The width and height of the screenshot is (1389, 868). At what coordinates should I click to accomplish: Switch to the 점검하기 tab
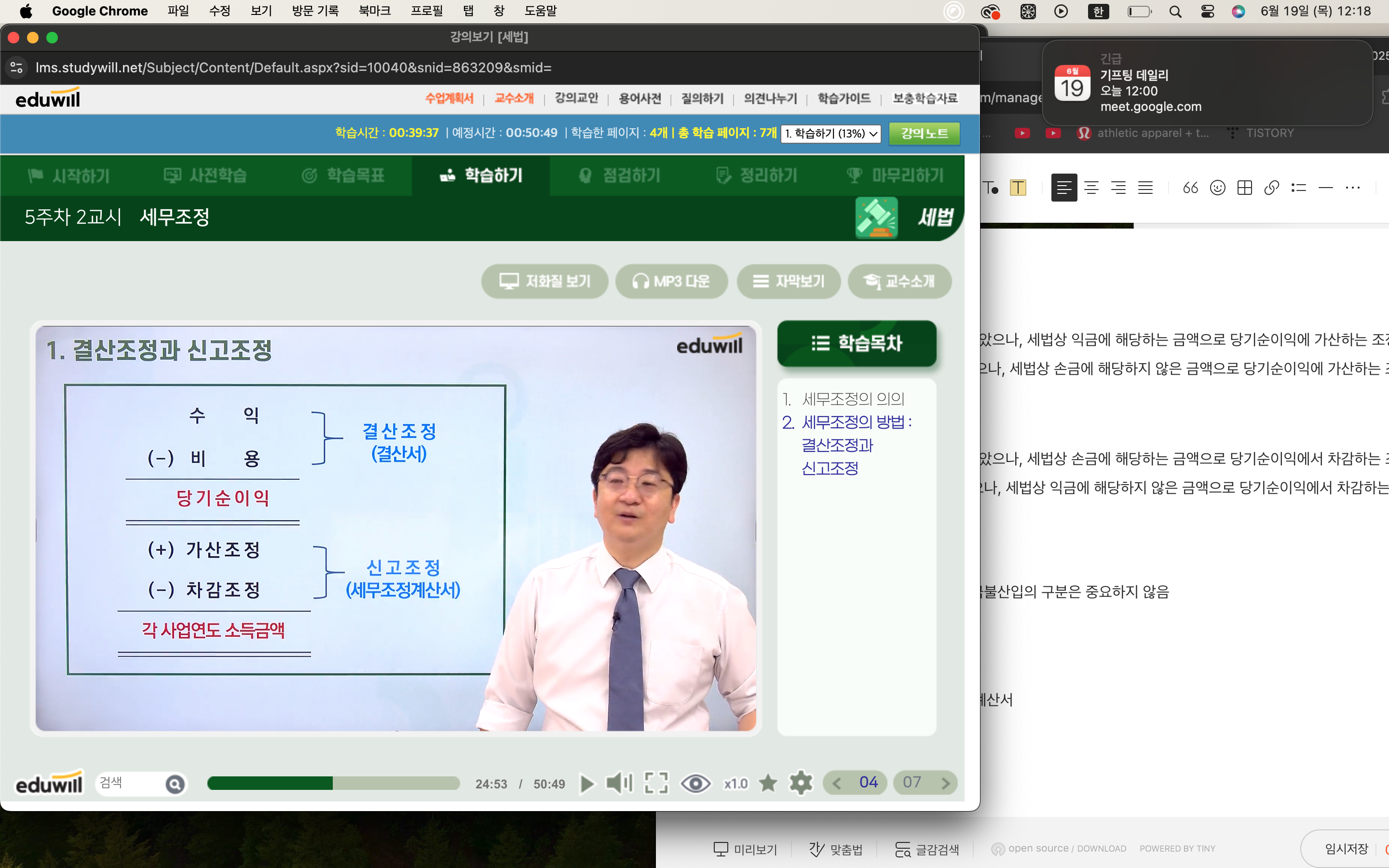620,176
